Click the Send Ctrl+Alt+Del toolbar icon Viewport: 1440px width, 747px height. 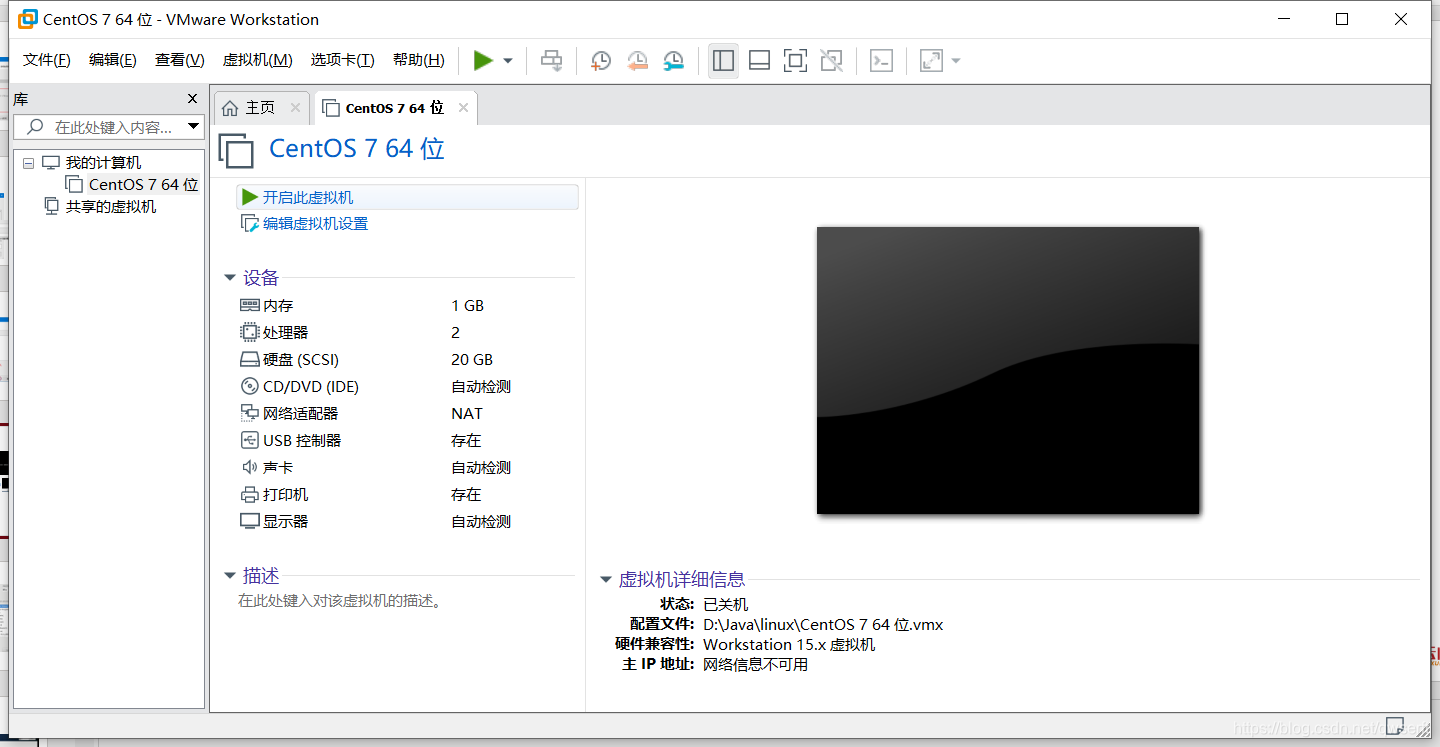click(551, 61)
